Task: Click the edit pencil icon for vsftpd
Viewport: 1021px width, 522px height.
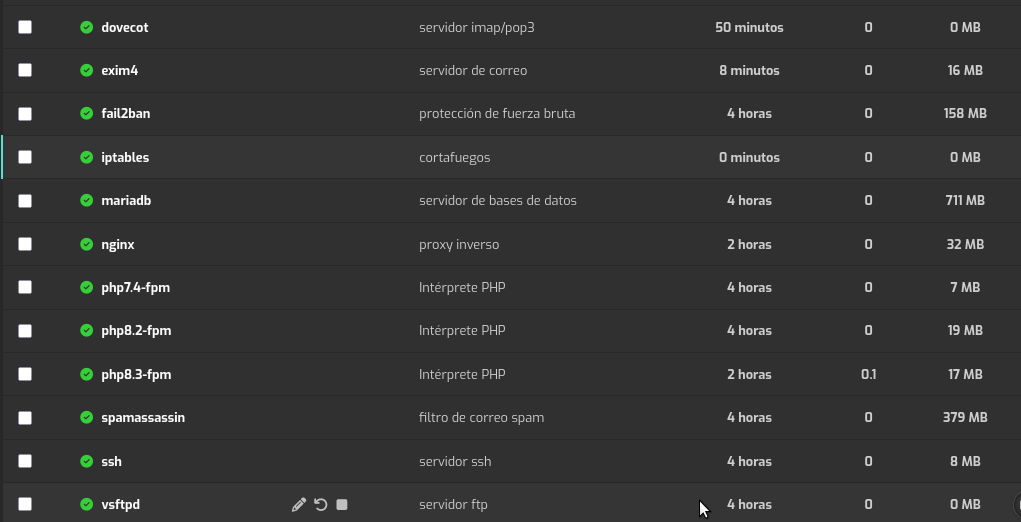Action: click(x=298, y=505)
